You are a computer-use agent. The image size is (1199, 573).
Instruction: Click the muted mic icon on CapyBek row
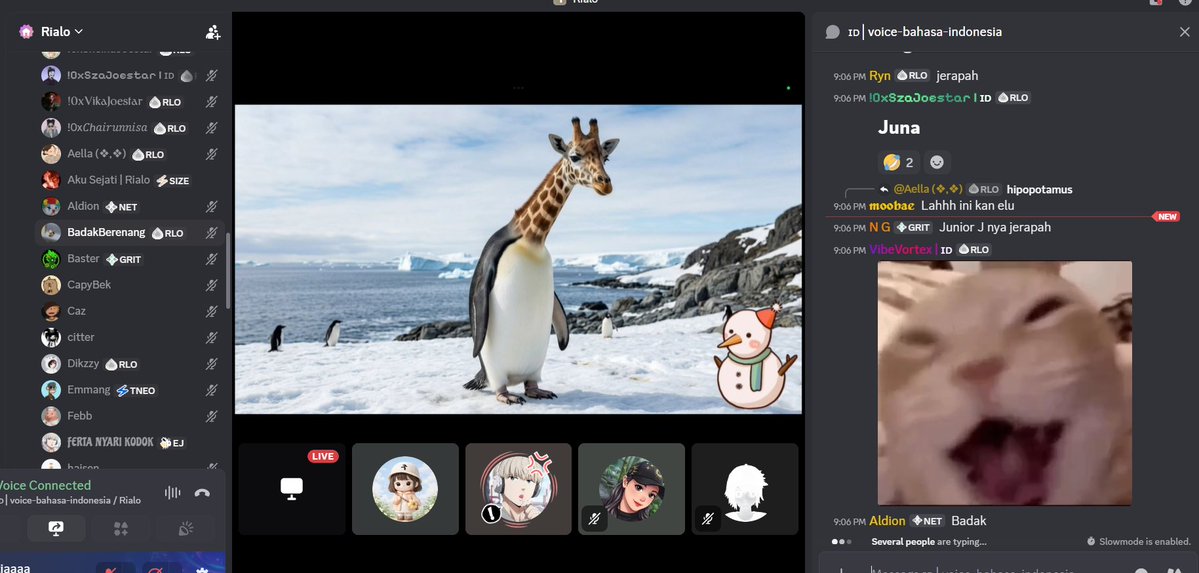[x=212, y=285]
